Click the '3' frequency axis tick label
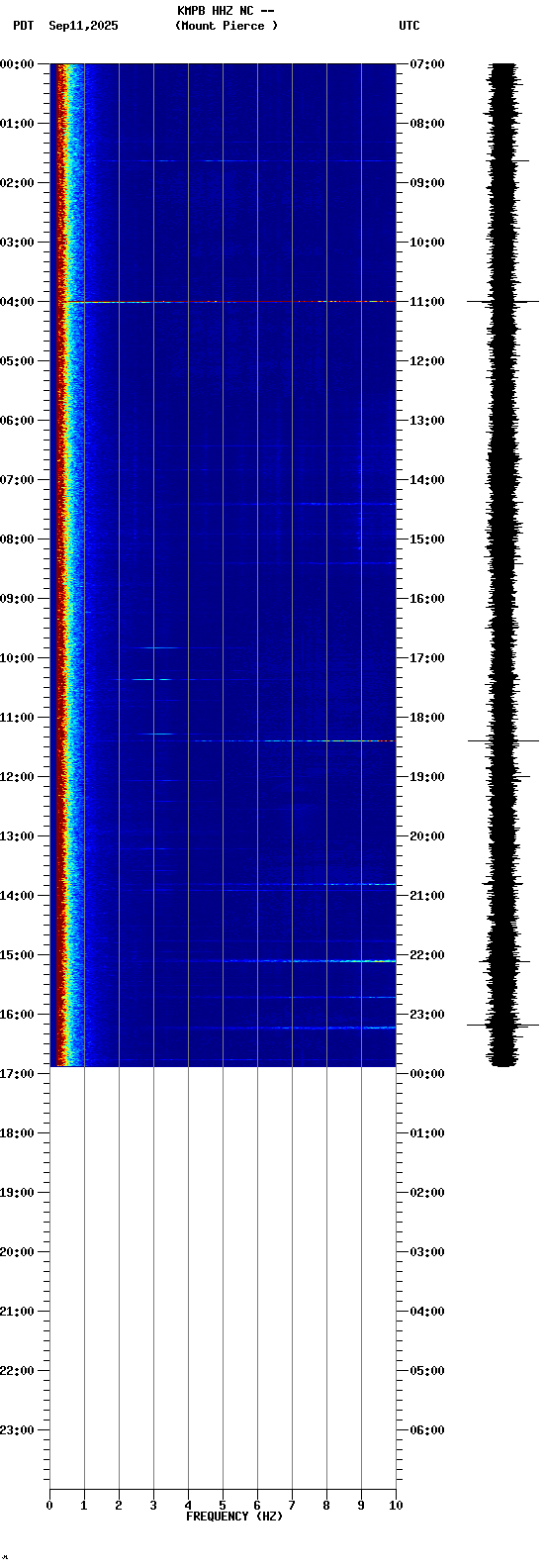 click(153, 1506)
